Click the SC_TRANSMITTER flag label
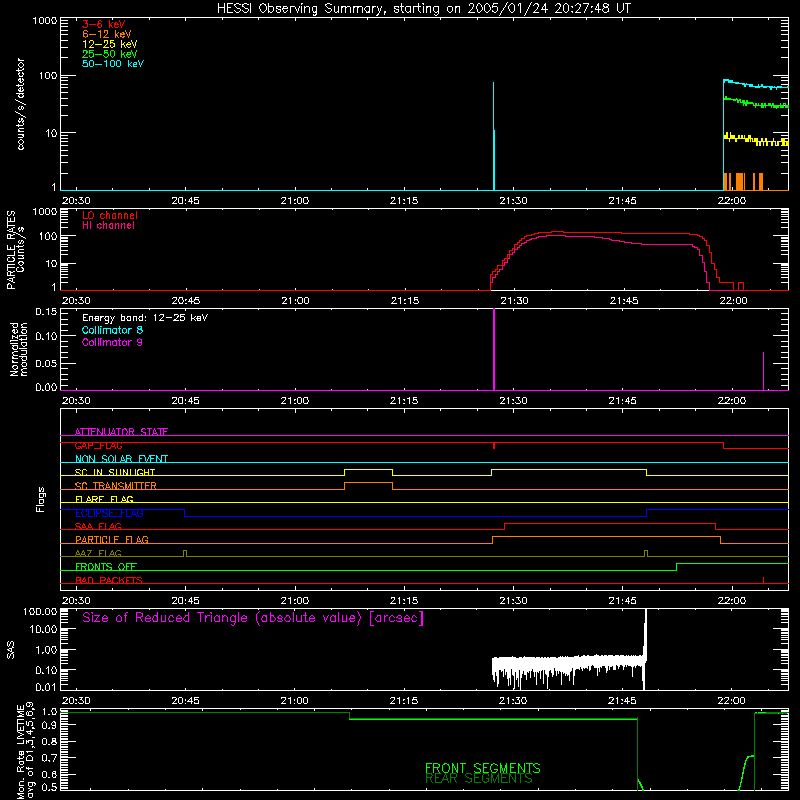This screenshot has height=800, width=800. 115,486
